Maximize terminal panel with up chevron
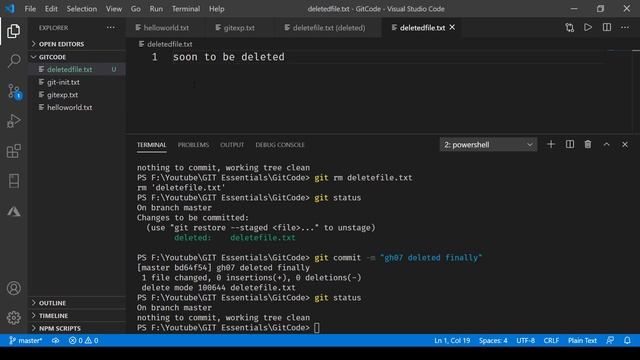Screen dimensions: 640x360 coord(607,144)
